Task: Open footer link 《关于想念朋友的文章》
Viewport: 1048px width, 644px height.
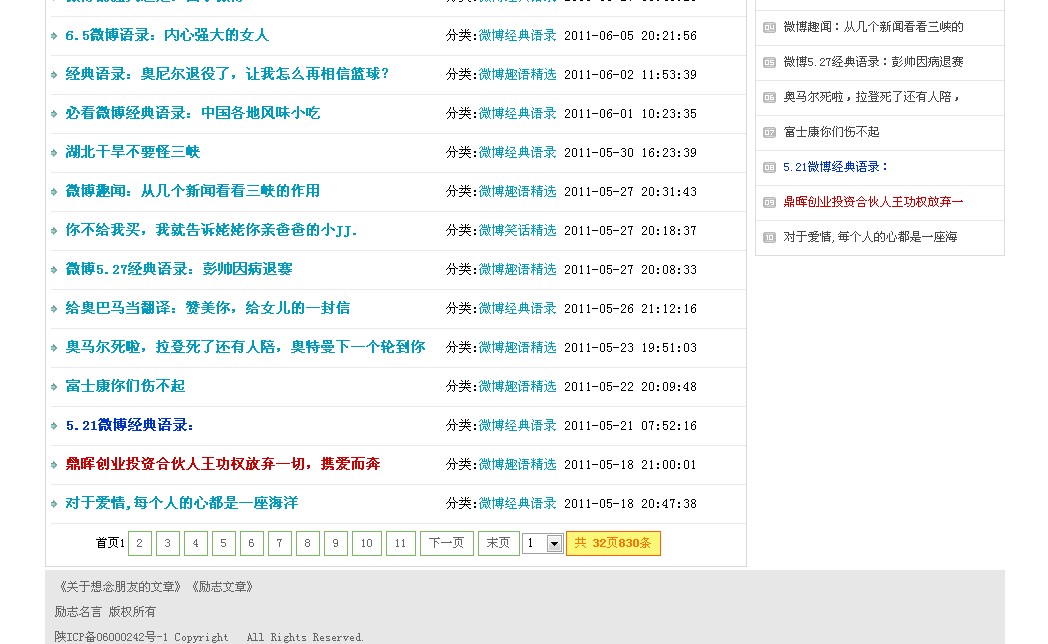Action: click(x=119, y=587)
